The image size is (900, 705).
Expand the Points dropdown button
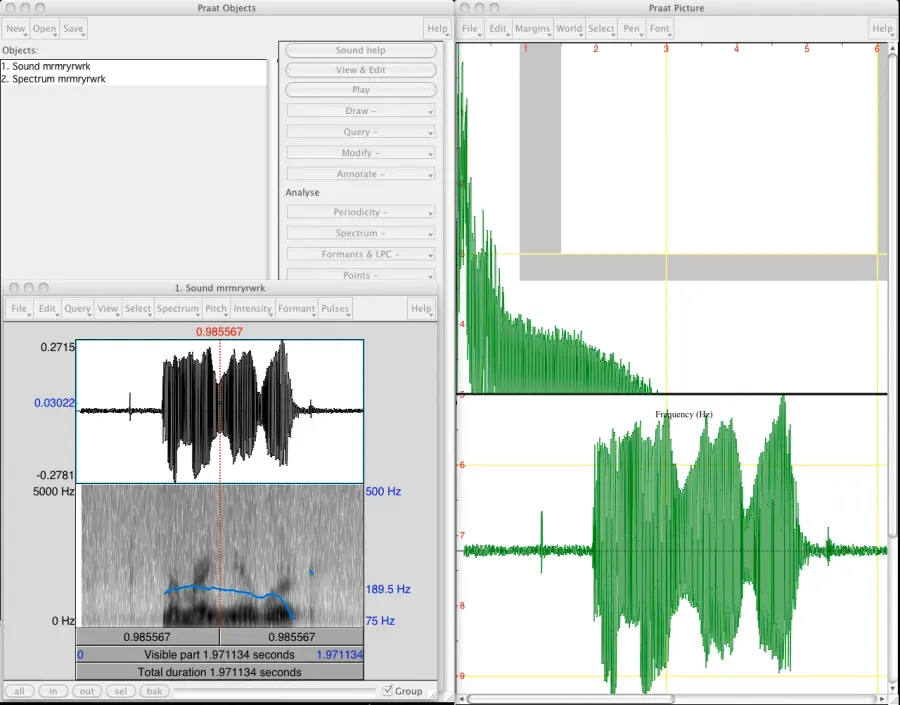(x=360, y=276)
